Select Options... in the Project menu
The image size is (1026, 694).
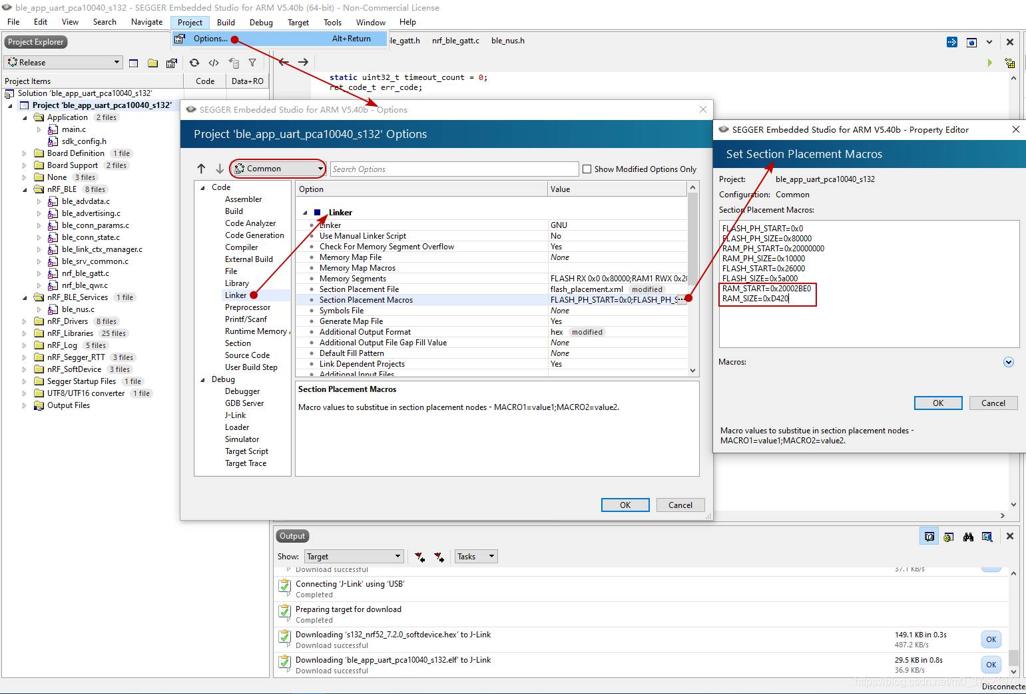pos(279,39)
